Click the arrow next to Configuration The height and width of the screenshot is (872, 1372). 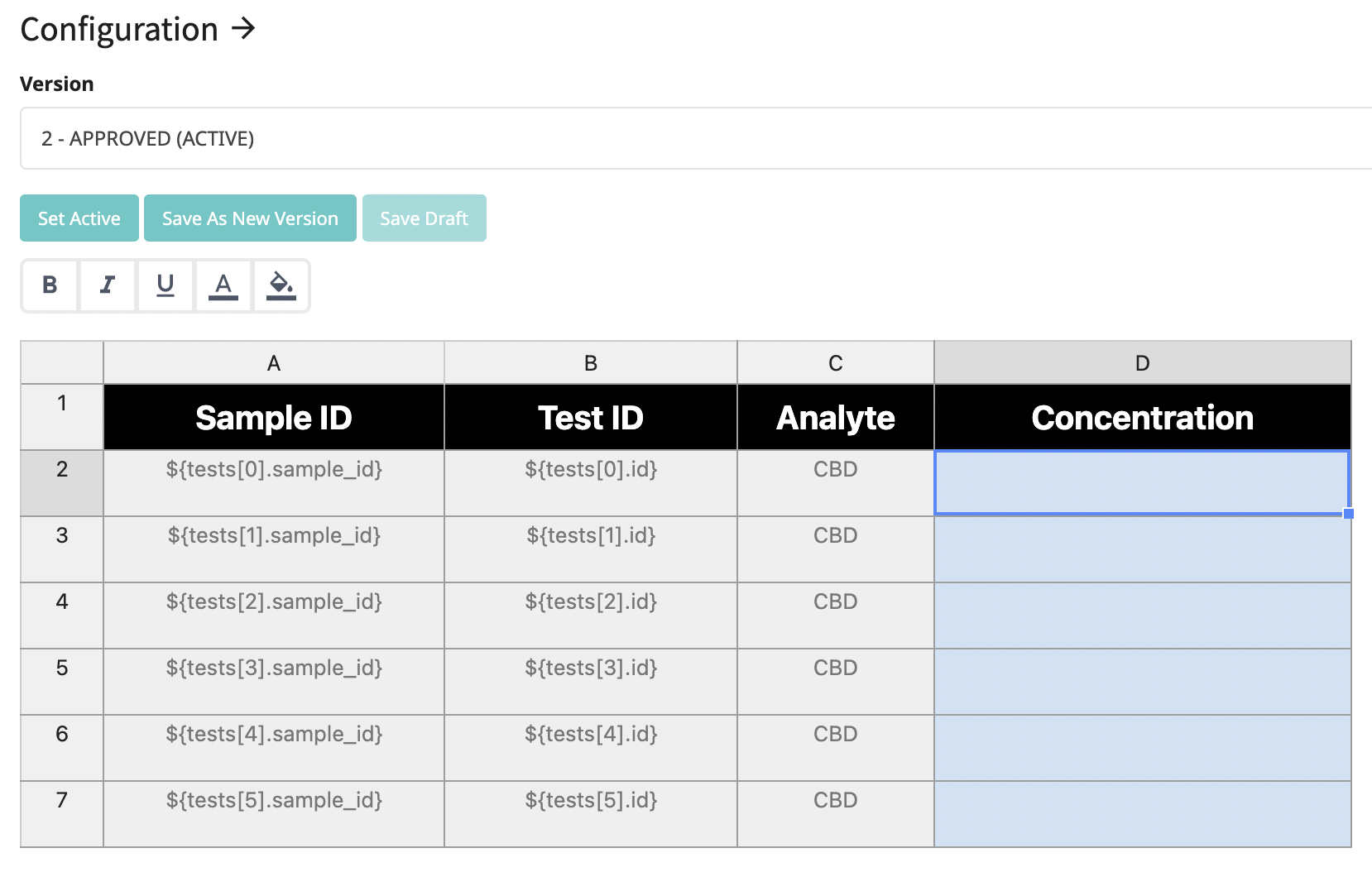244,29
